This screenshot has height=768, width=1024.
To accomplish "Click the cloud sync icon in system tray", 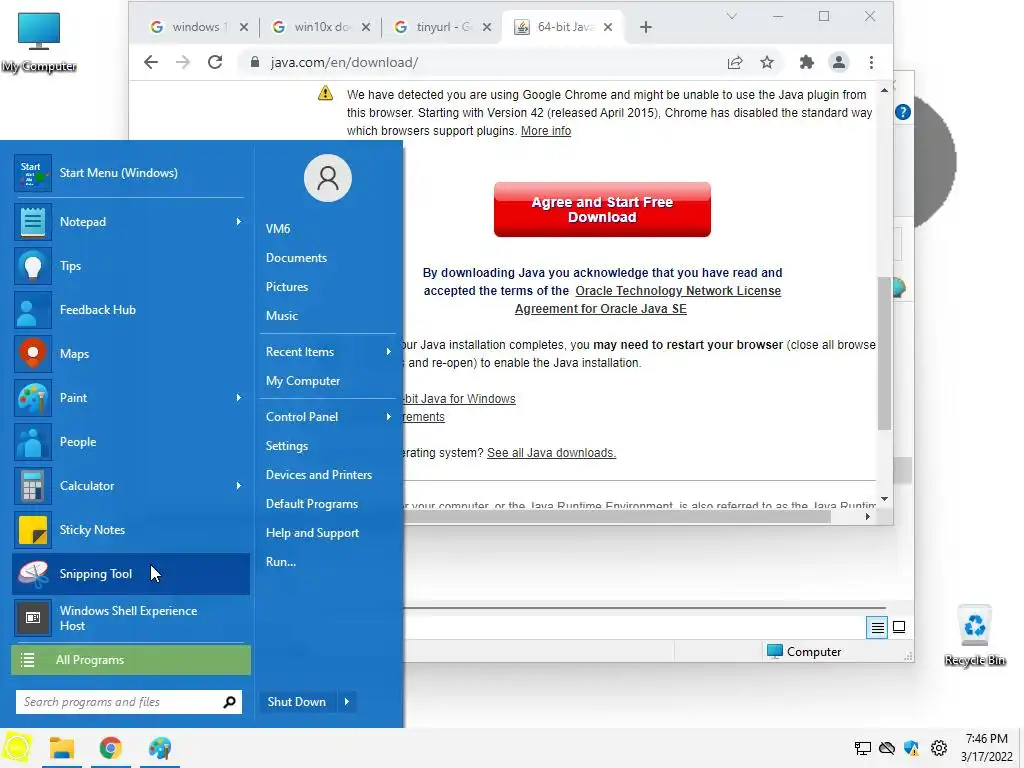I will [x=887, y=748].
